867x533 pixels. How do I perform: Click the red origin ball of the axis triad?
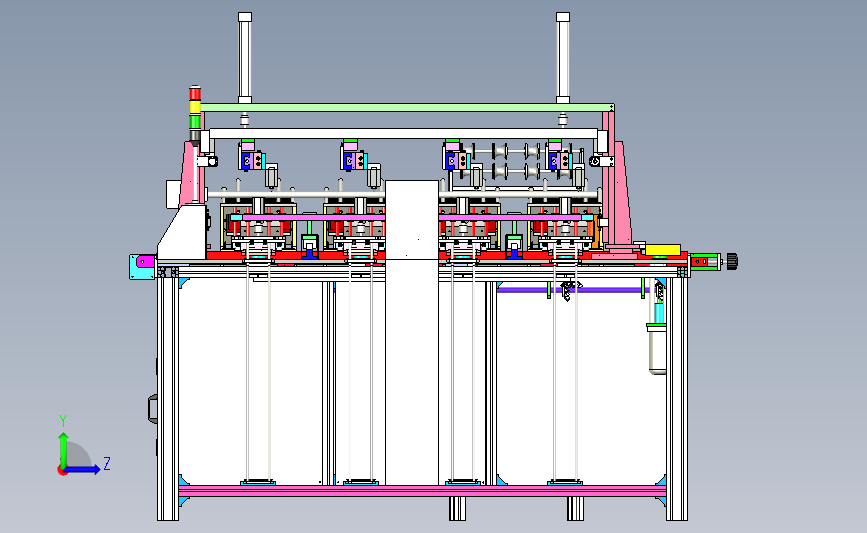point(62,471)
